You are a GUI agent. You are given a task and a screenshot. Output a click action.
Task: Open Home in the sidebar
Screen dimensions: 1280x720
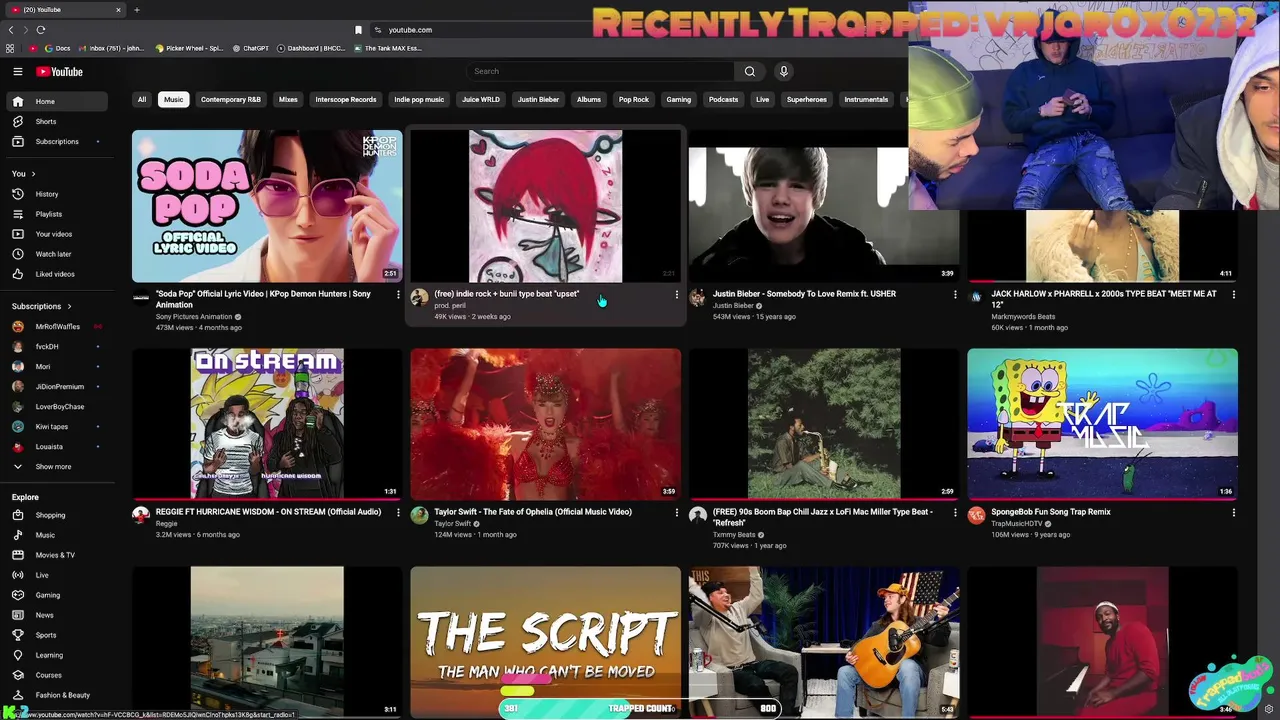56,101
